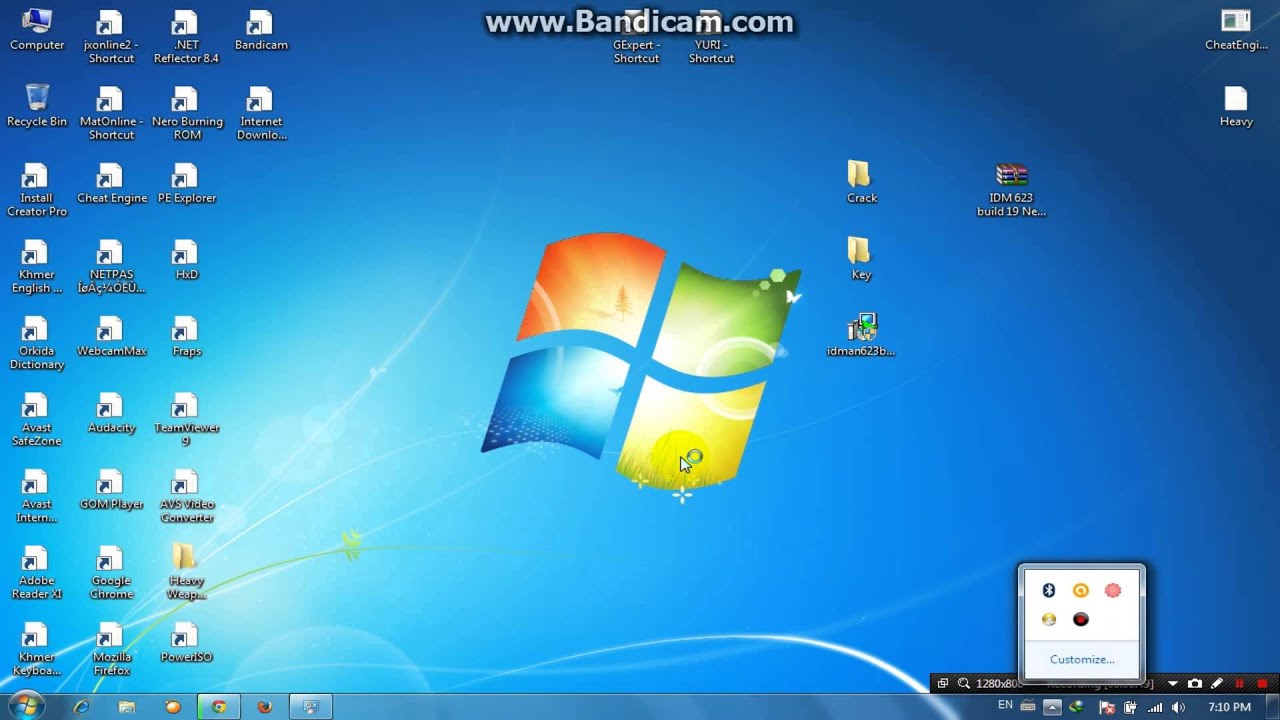Click Bandicam bar dropdown arrow
The height and width of the screenshot is (720, 1280).
(x=1173, y=684)
